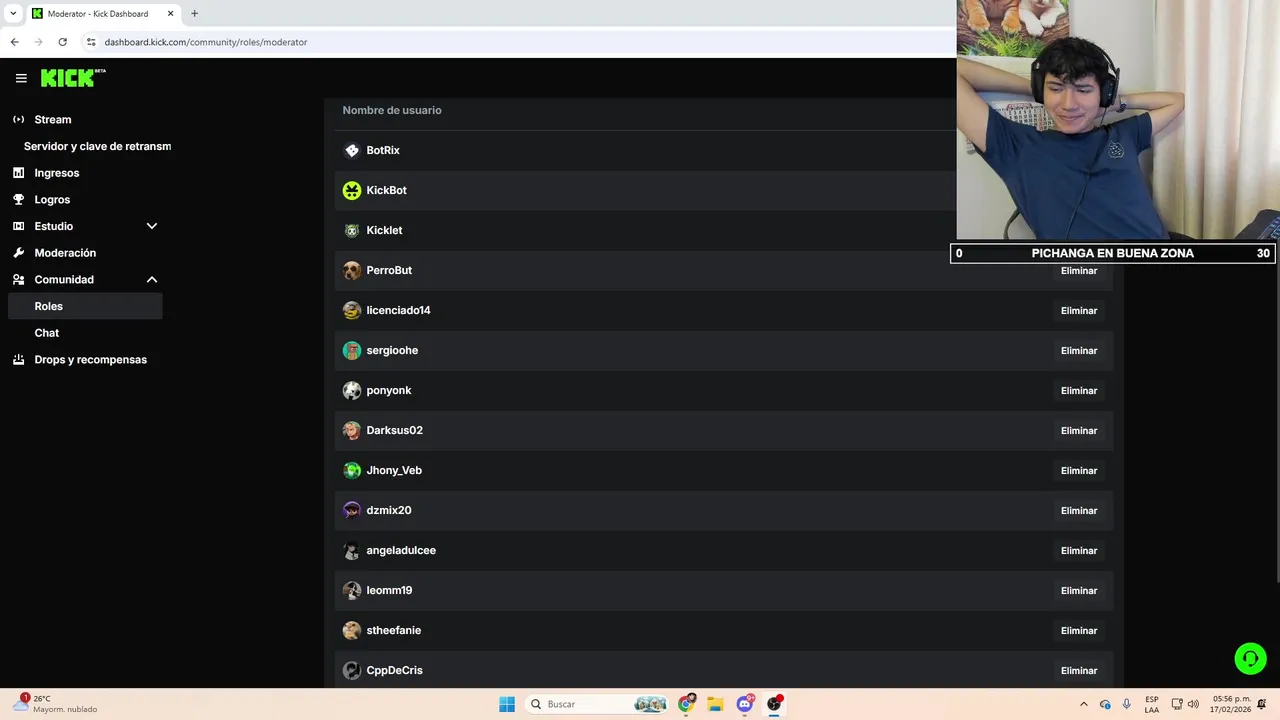Click username Kicklet
The width and height of the screenshot is (1280, 720).
384,230
